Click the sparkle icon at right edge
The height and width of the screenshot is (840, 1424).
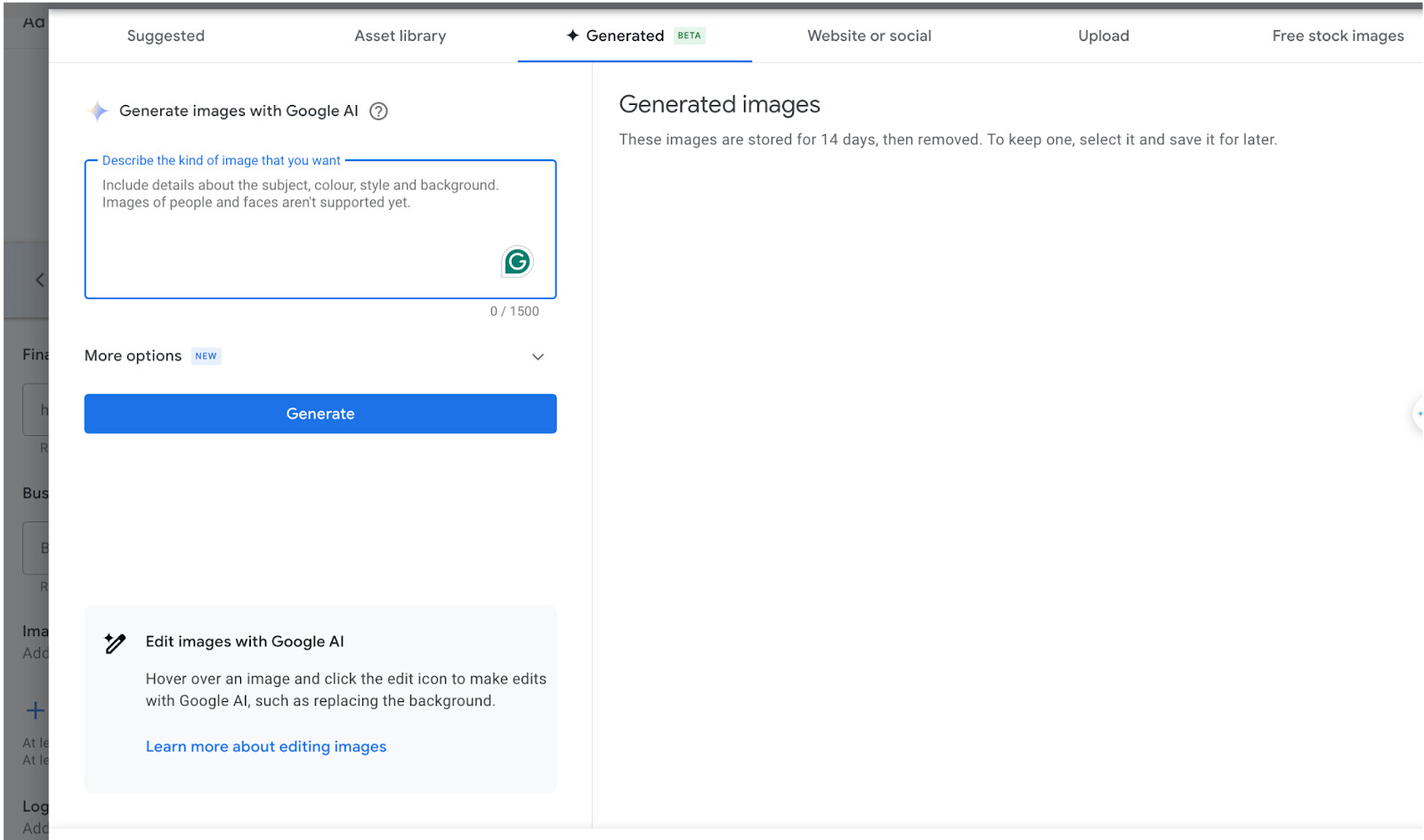tap(1419, 414)
